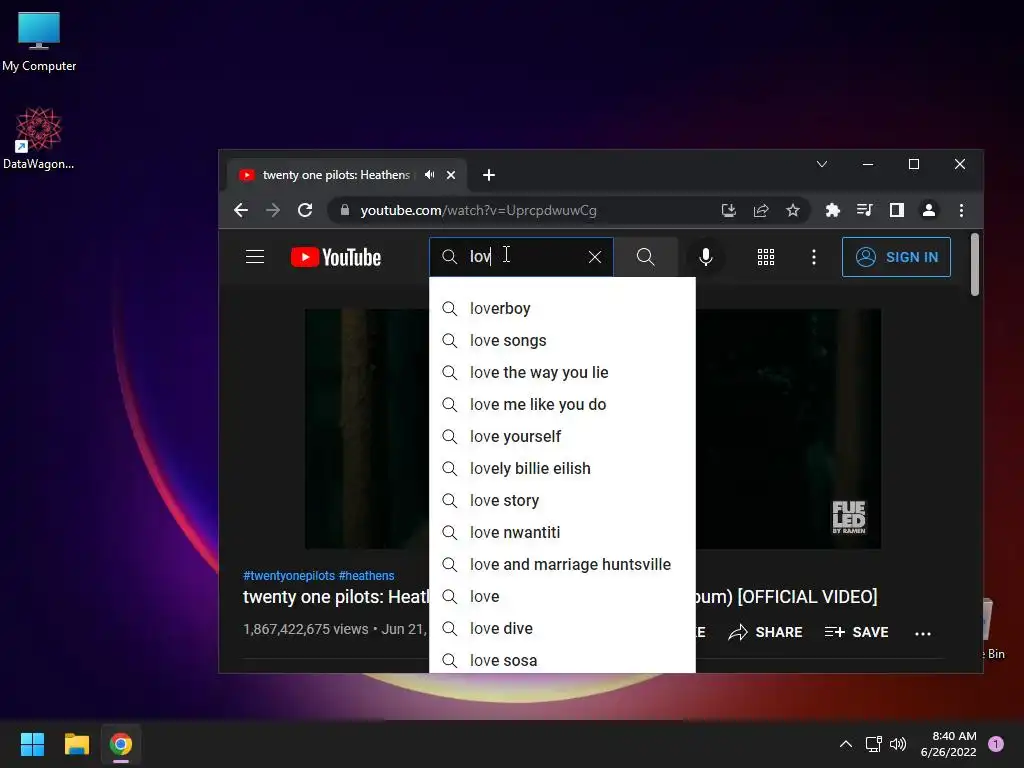Viewport: 1024px width, 768px height.
Task: Click the YouTube page vertical scrollbar
Action: (974, 265)
